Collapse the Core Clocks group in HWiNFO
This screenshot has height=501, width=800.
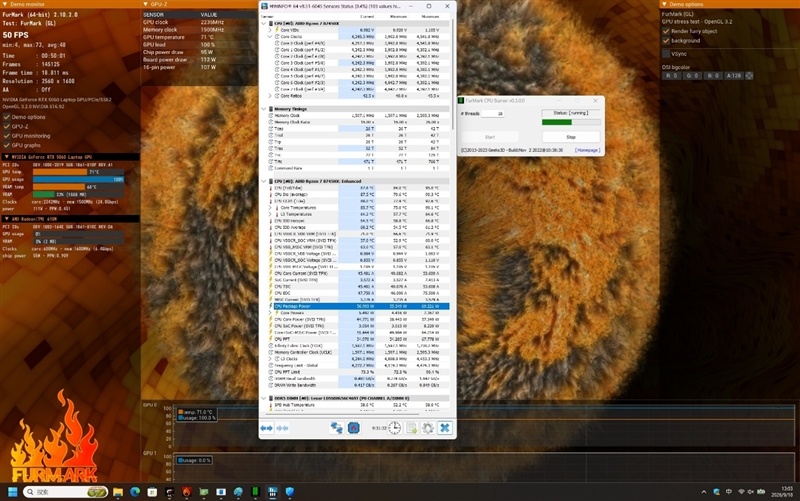click(270, 37)
